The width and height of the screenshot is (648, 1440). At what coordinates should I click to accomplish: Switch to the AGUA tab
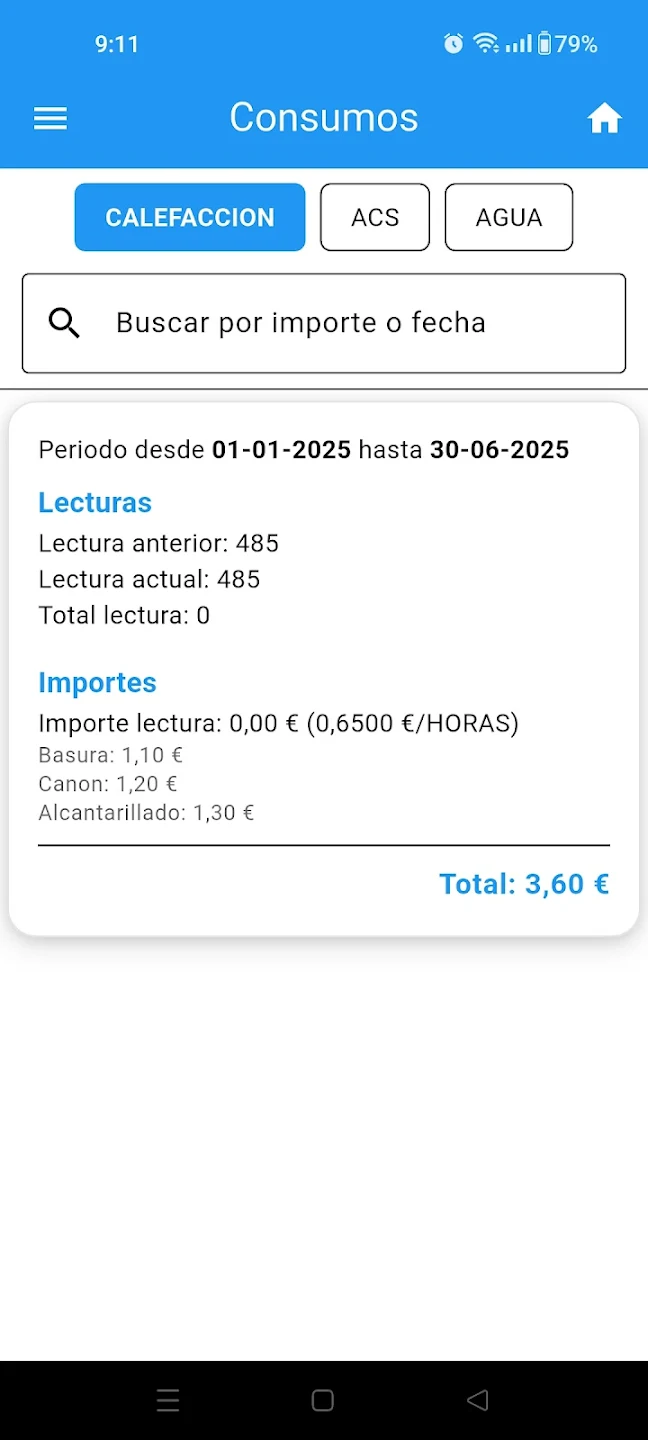[509, 217]
